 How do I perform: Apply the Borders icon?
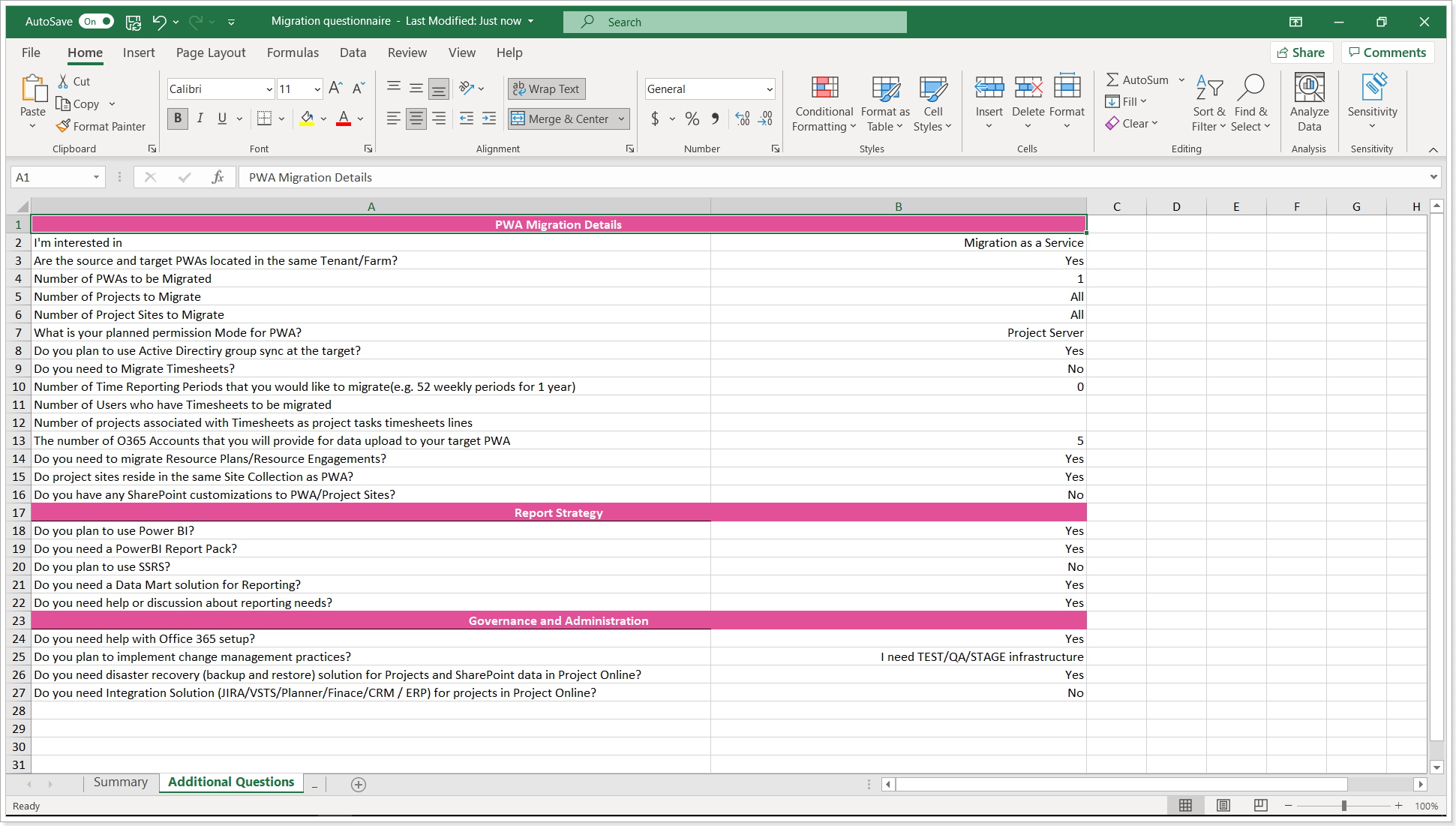[264, 119]
